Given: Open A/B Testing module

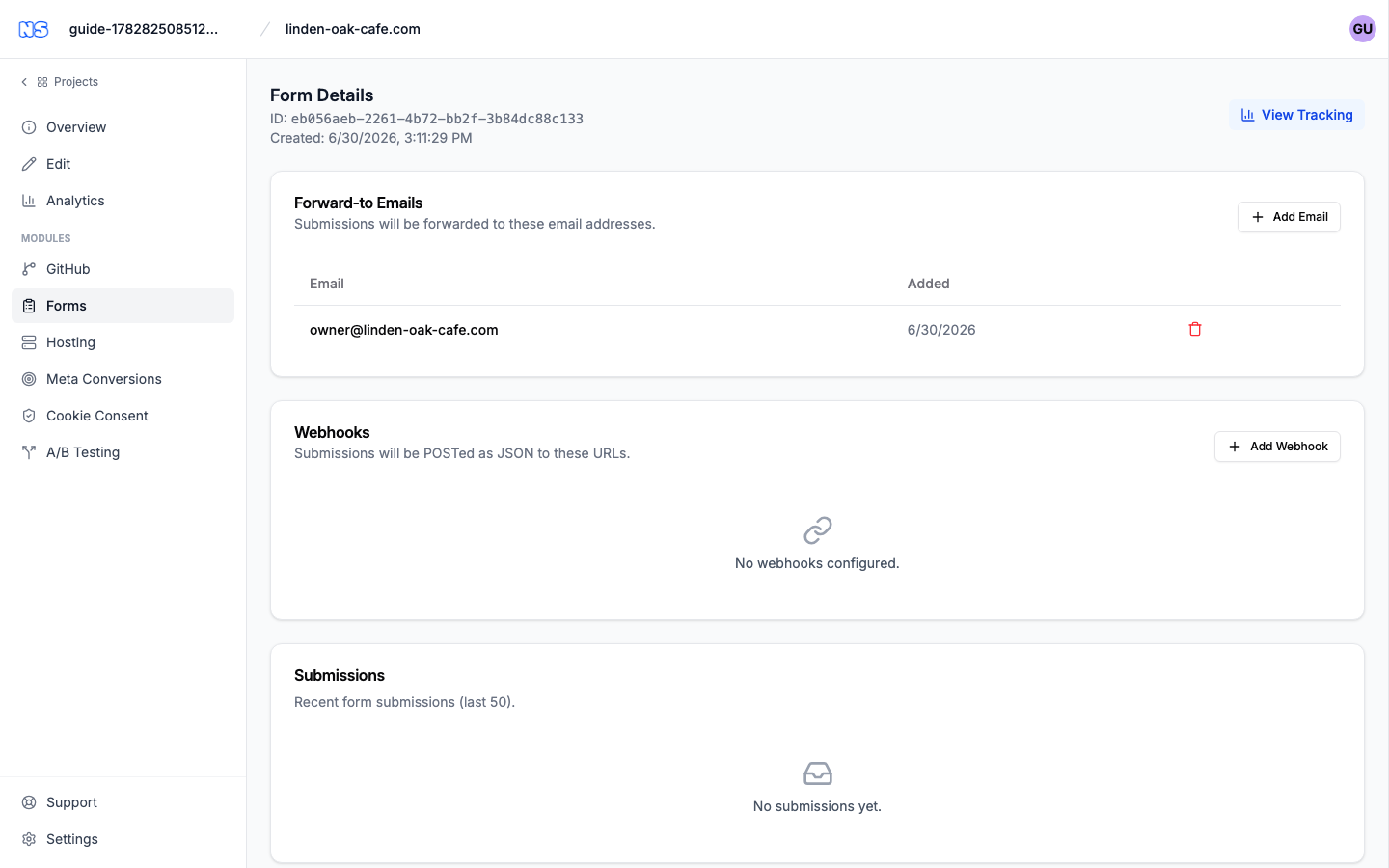Looking at the screenshot, I should click(x=123, y=452).
